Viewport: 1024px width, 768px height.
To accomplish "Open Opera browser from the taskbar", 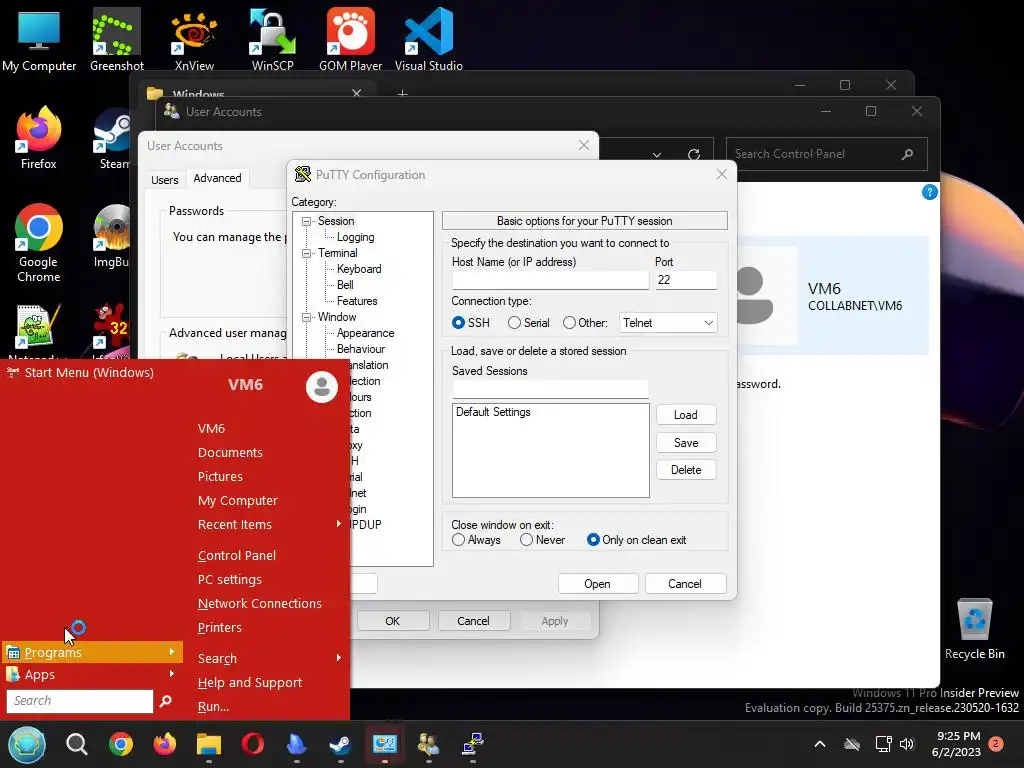I will pyautogui.click(x=253, y=744).
